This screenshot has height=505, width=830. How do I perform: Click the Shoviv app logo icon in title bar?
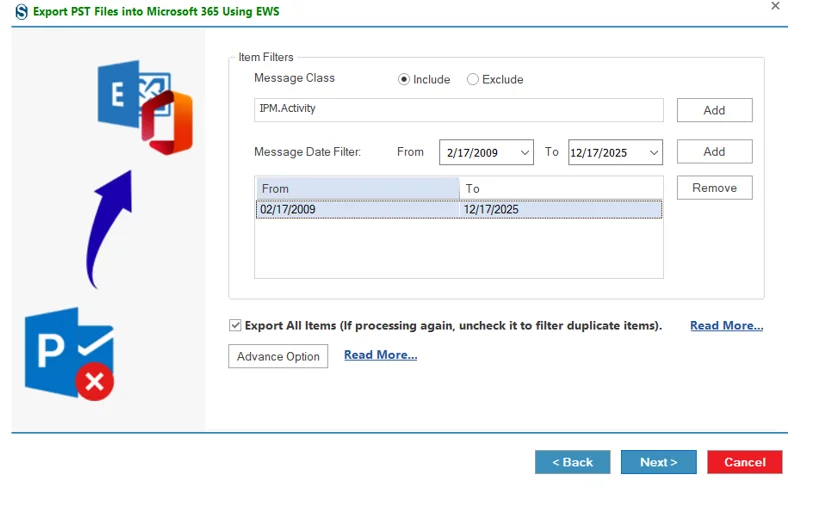[21, 12]
